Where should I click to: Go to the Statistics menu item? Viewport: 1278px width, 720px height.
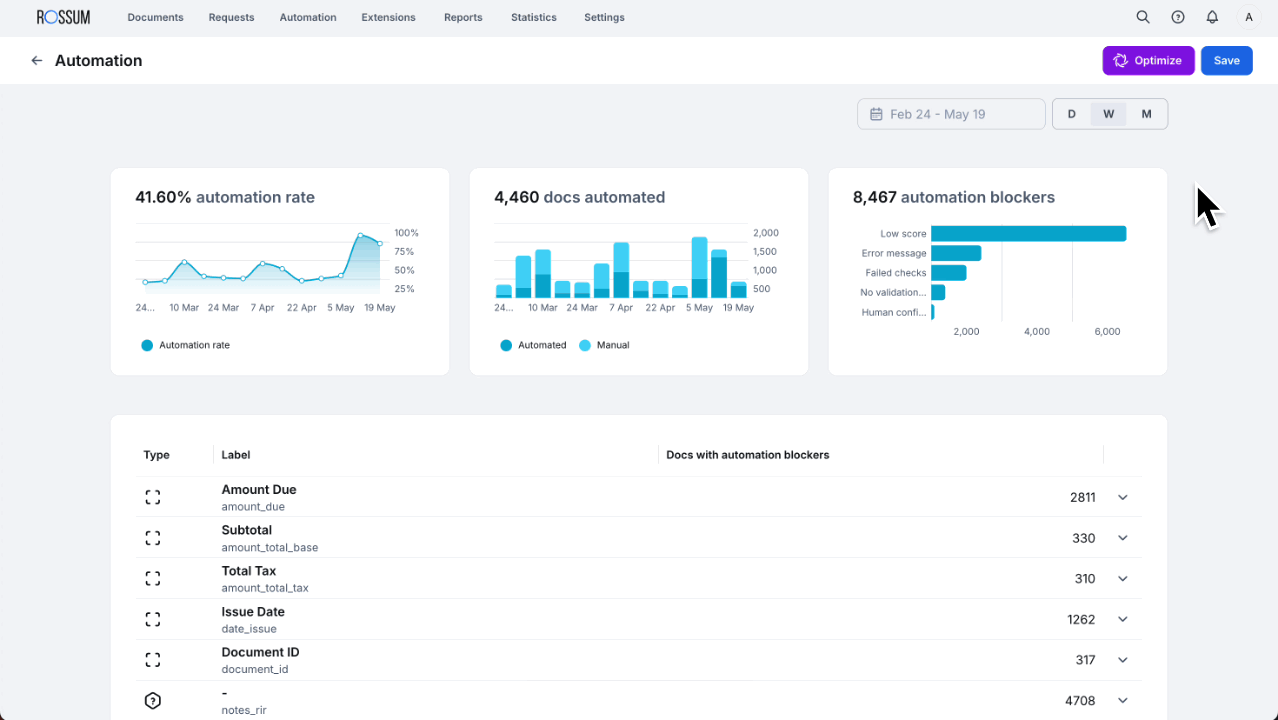(533, 17)
